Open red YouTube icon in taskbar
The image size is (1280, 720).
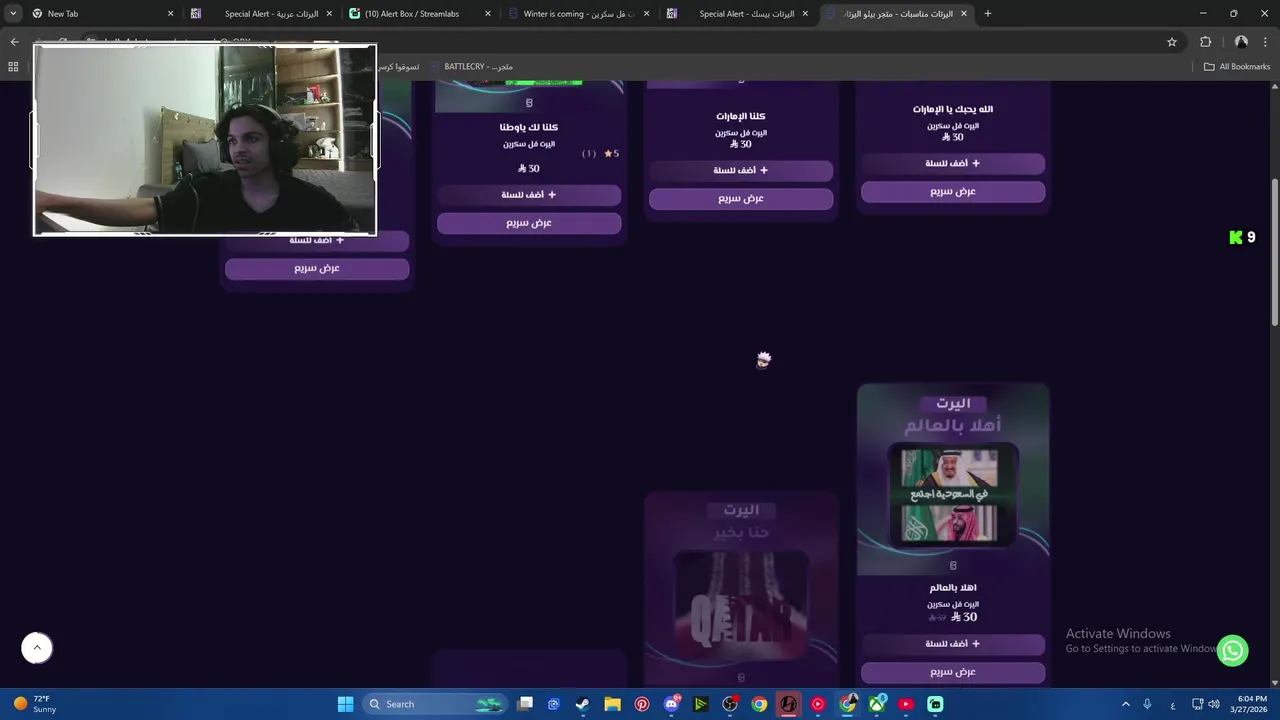coord(906,704)
